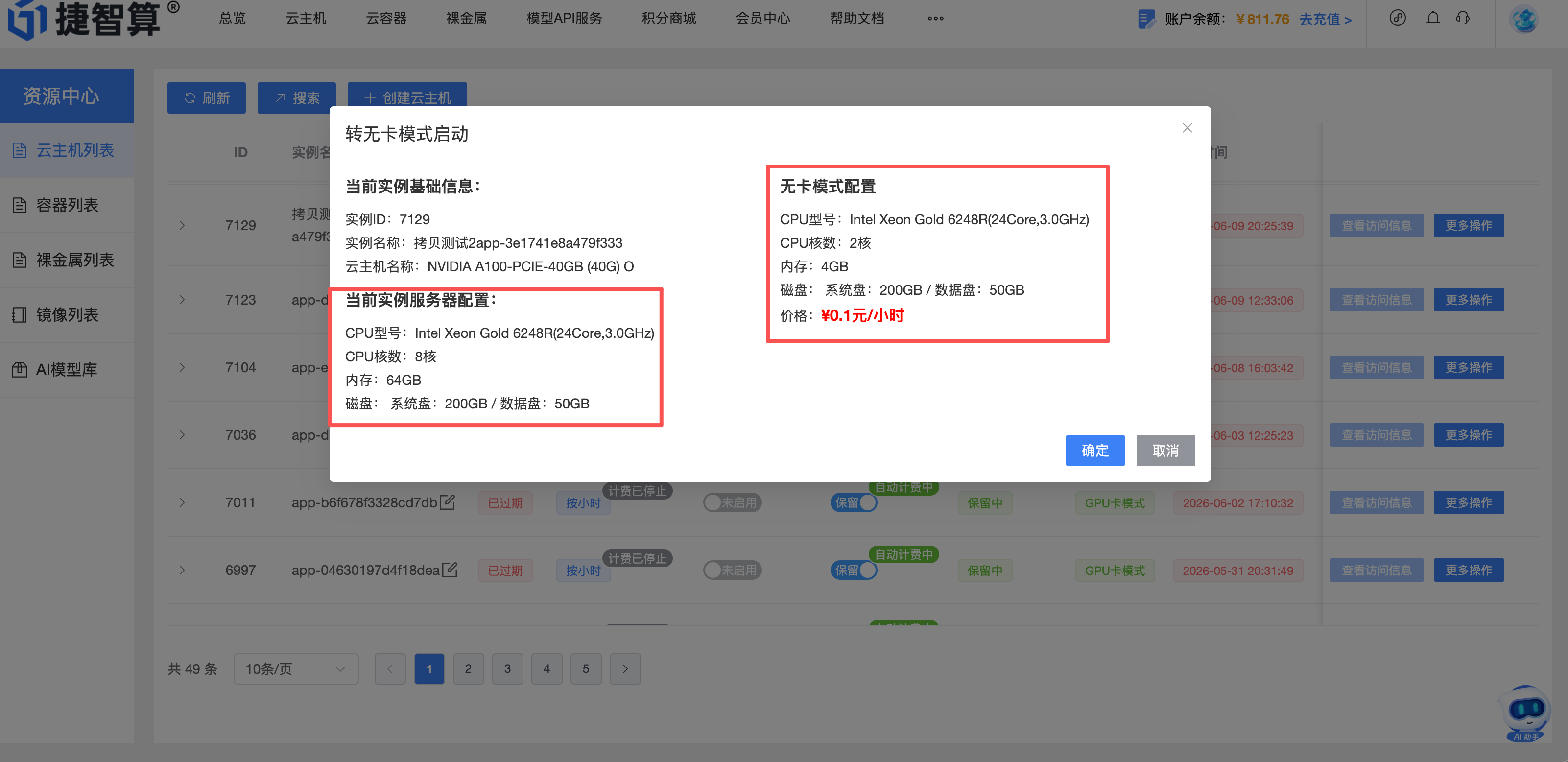Click GPU卡模式 tag in row 6997
1568x762 pixels.
point(1115,571)
